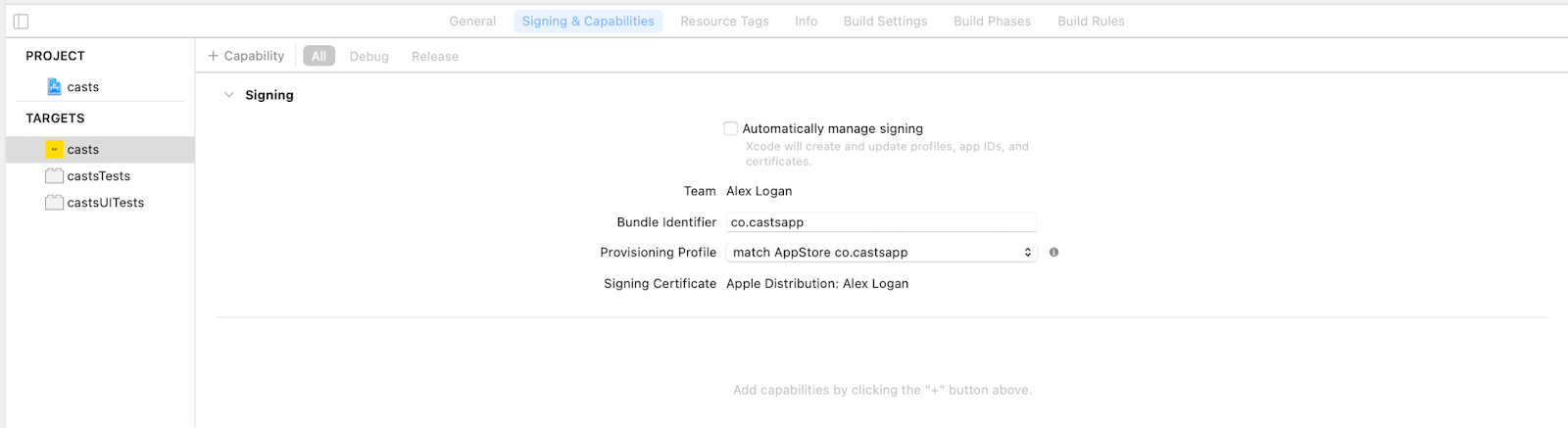
Task: Filter capabilities by Debug
Action: coord(369,56)
